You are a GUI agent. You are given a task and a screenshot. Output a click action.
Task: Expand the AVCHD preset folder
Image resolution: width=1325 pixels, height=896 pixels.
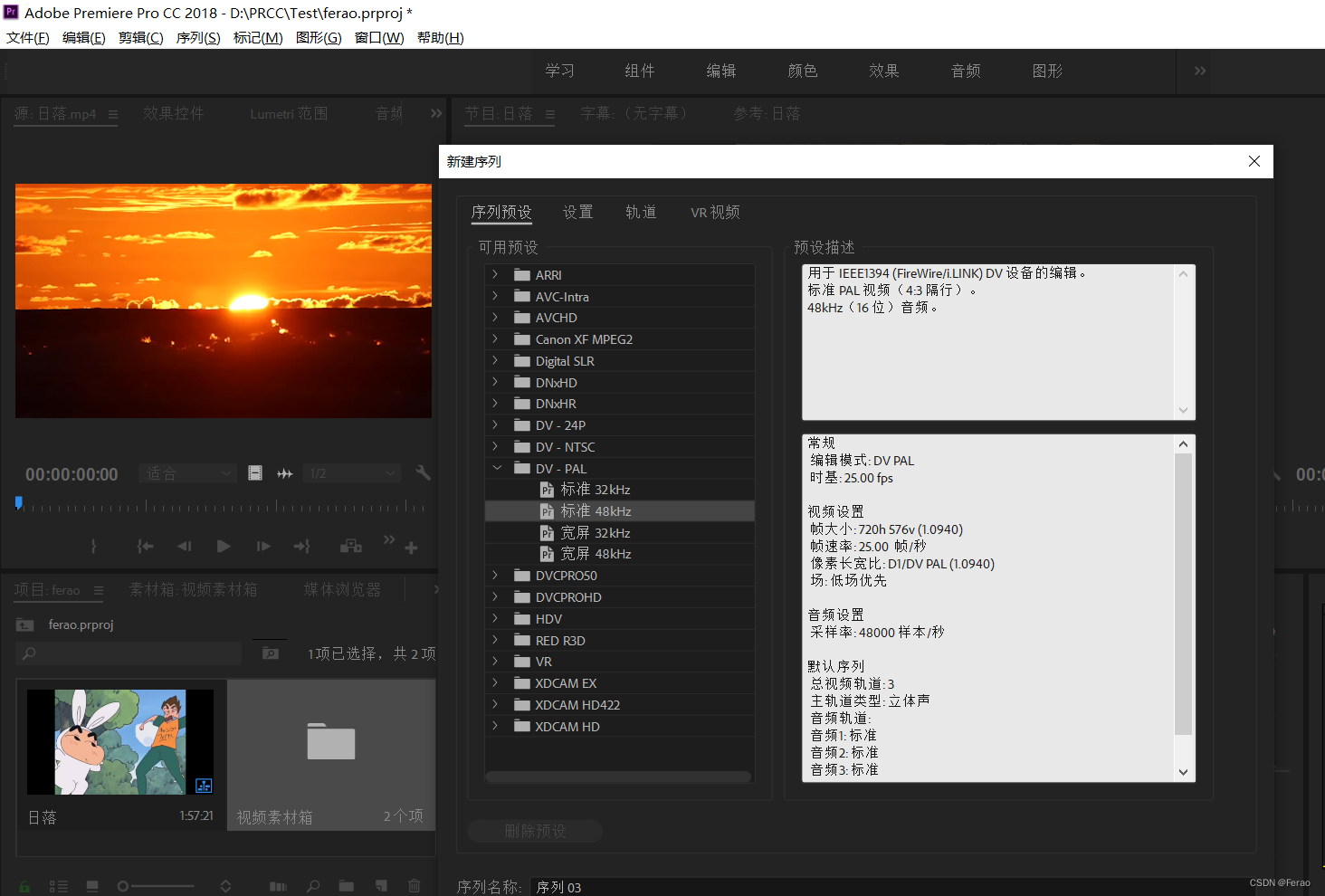click(495, 318)
